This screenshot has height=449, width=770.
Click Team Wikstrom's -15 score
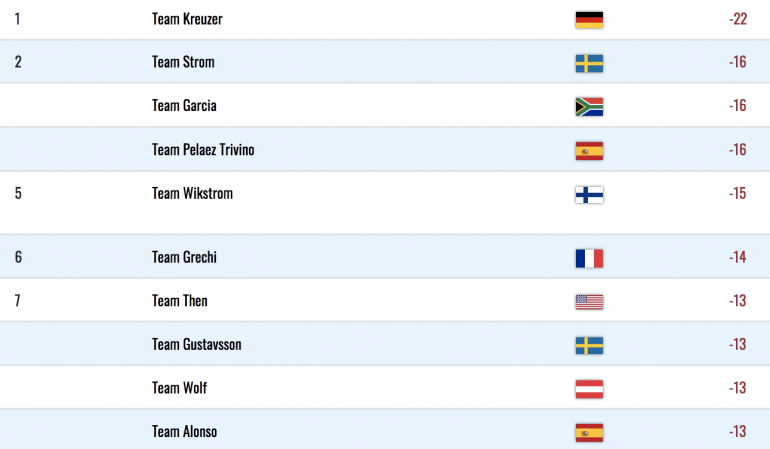point(738,193)
